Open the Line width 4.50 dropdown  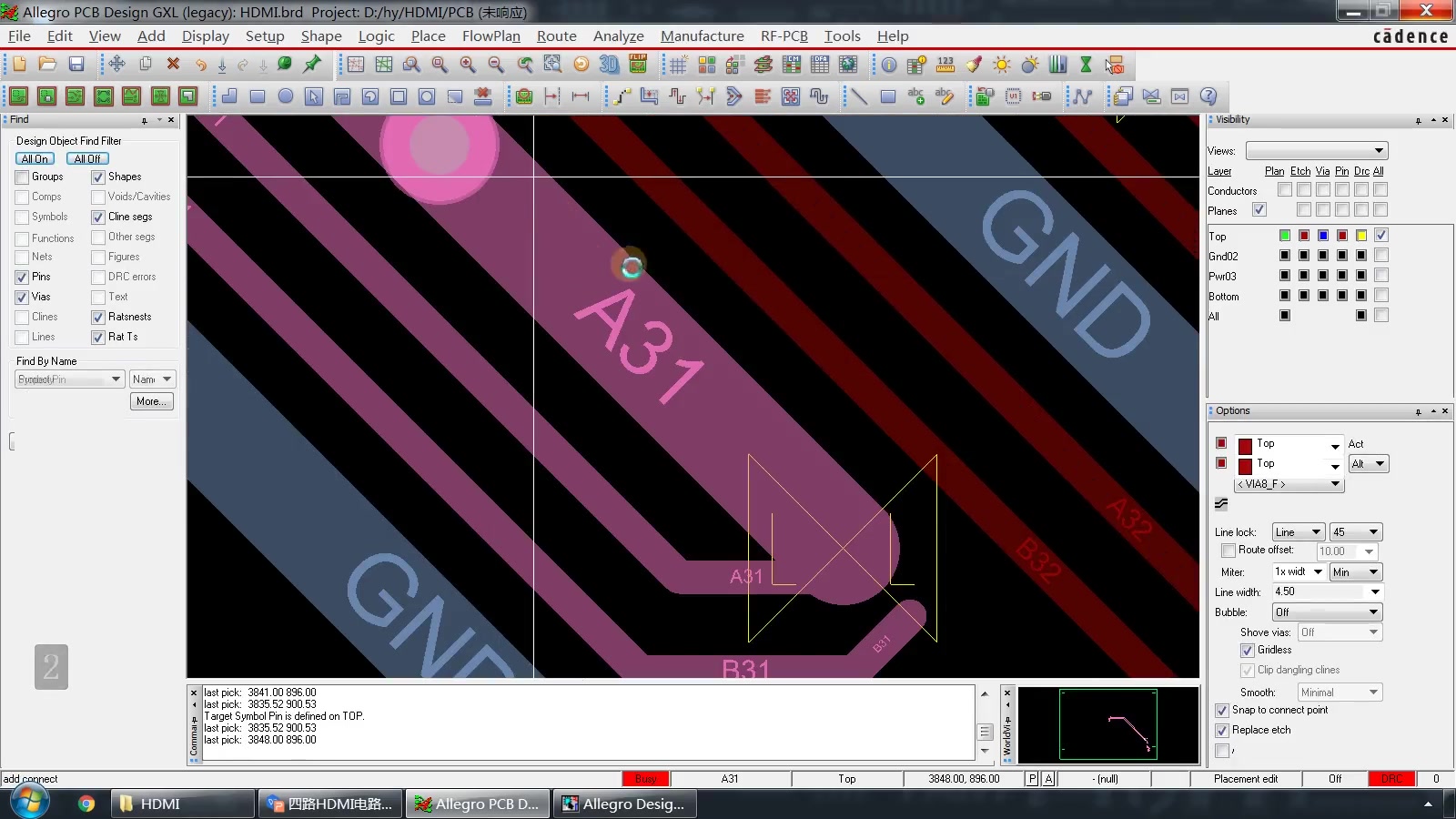tap(1327, 592)
